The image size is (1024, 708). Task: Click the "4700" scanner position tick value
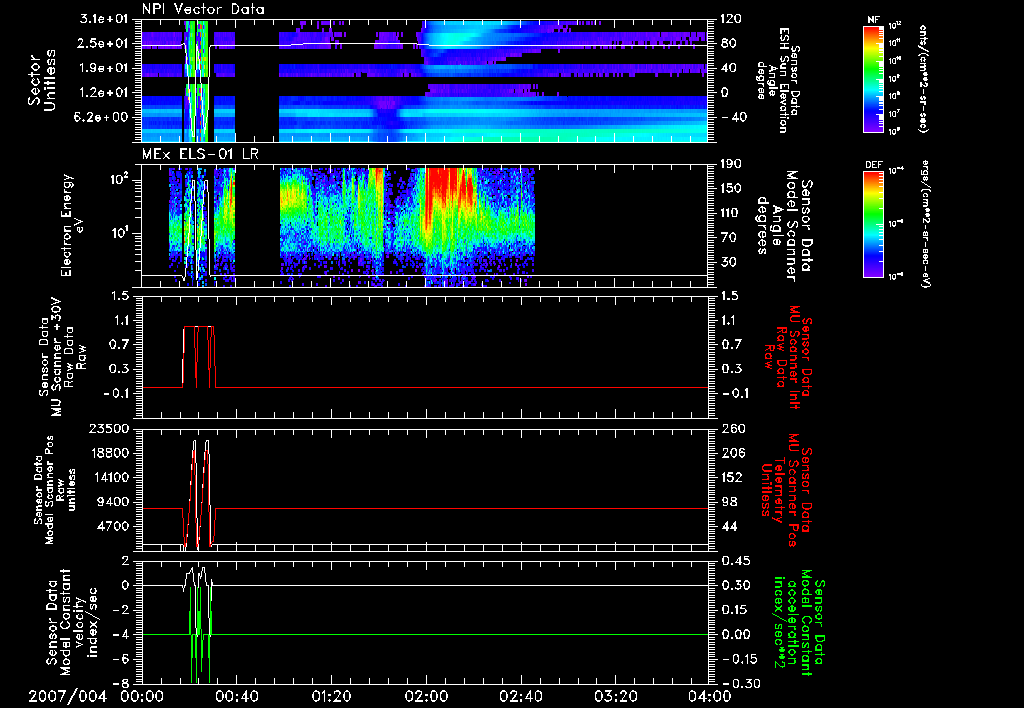pyautogui.click(x=115, y=526)
